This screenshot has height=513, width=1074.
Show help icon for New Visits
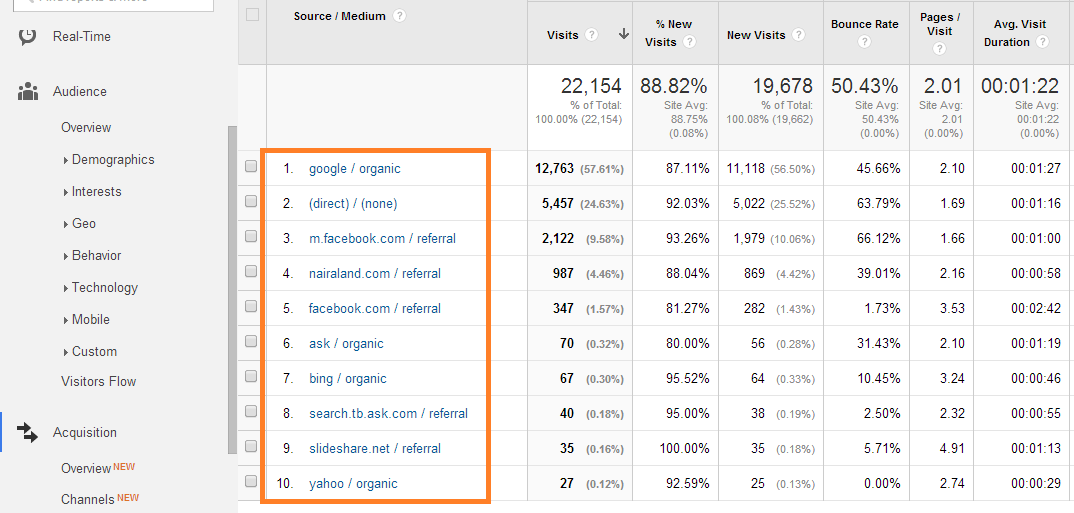(797, 35)
